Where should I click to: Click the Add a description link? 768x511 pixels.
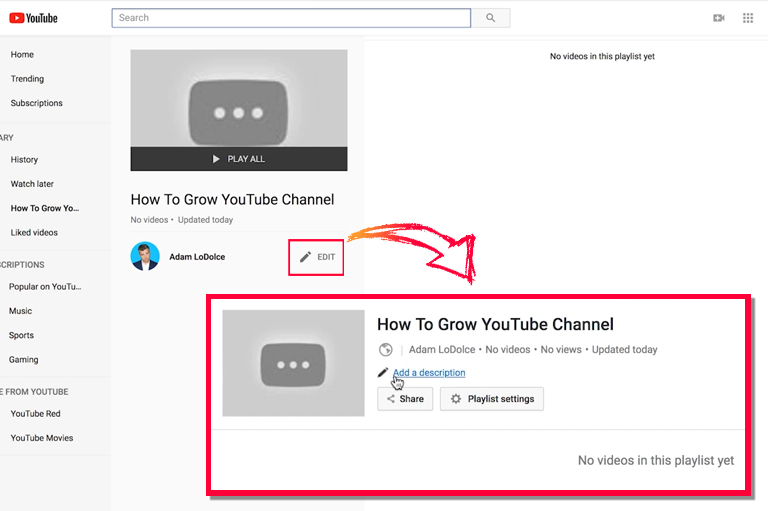coord(429,373)
